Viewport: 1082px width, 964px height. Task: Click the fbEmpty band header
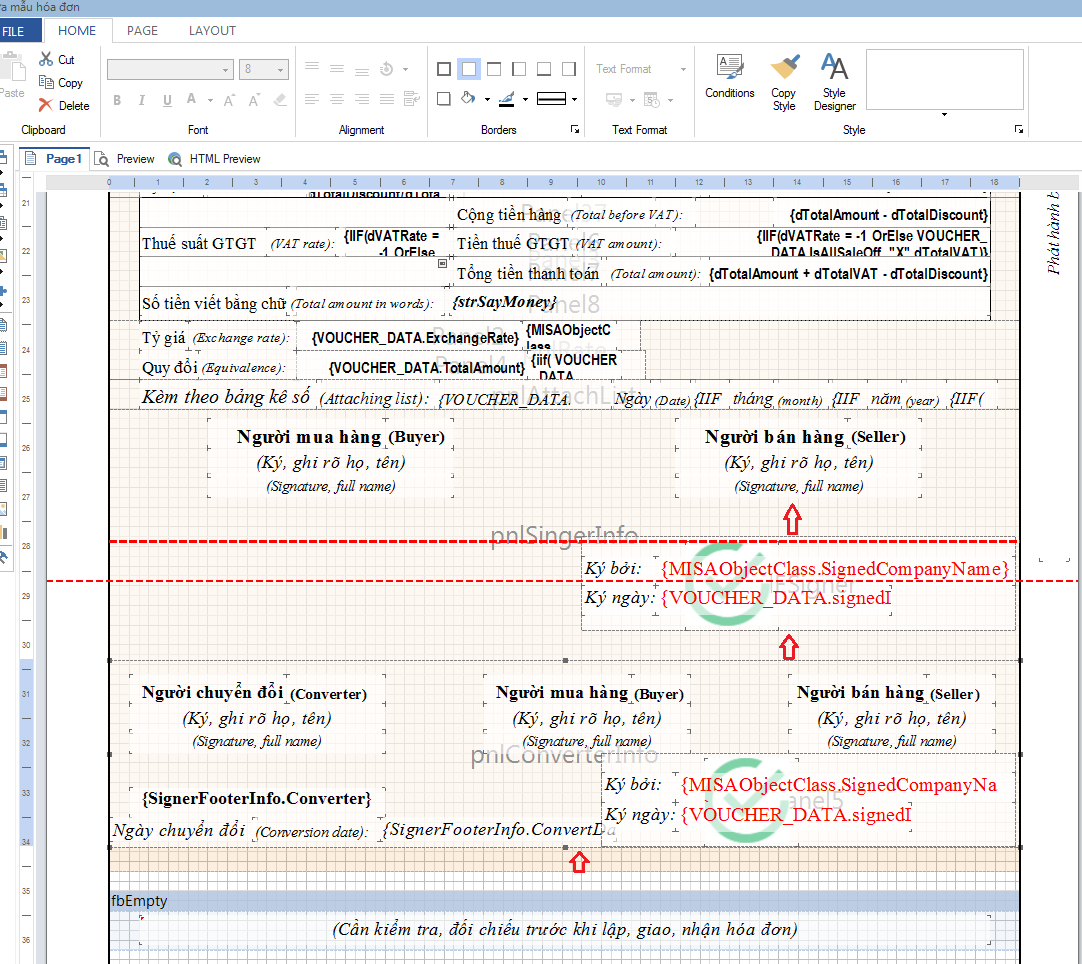pyautogui.click(x=564, y=901)
